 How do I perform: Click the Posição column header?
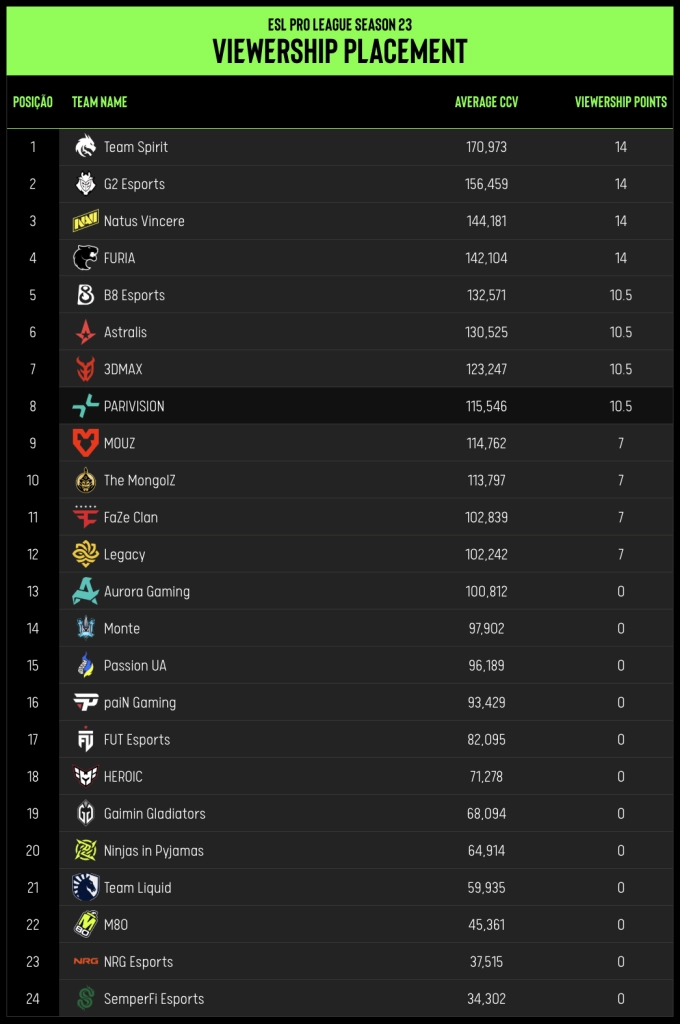click(33, 102)
